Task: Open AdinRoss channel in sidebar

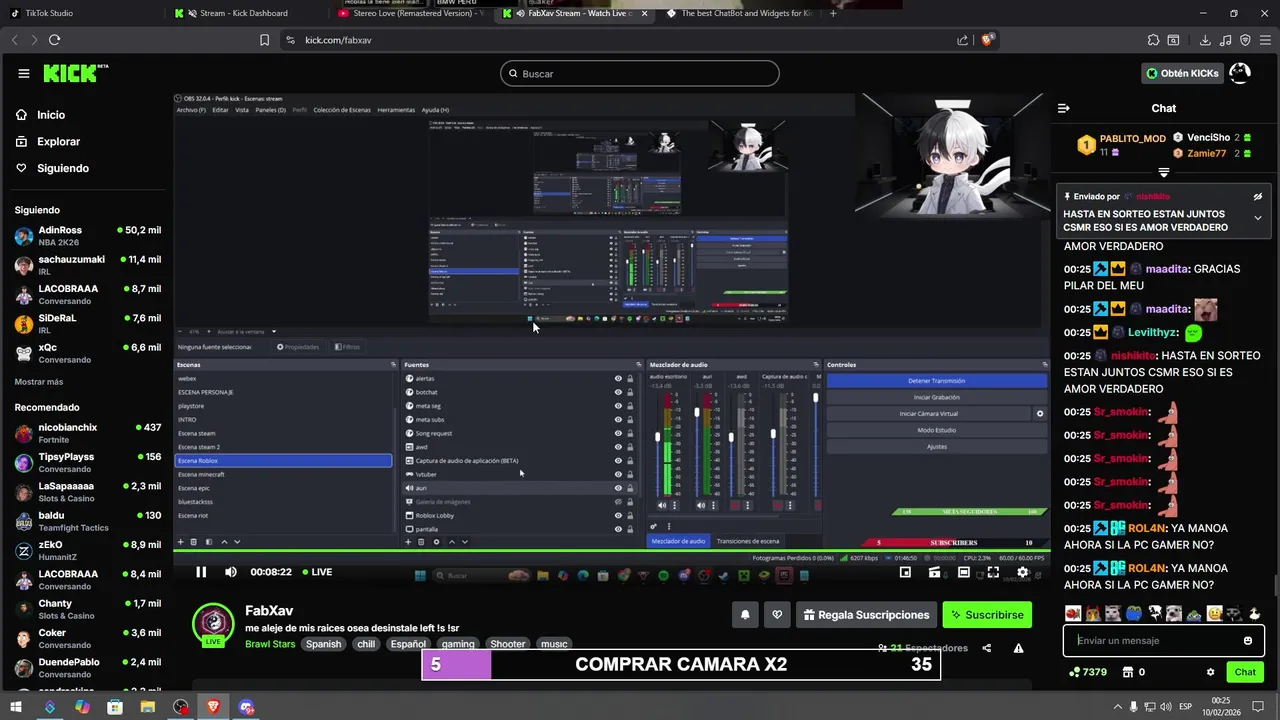Action: click(88, 236)
